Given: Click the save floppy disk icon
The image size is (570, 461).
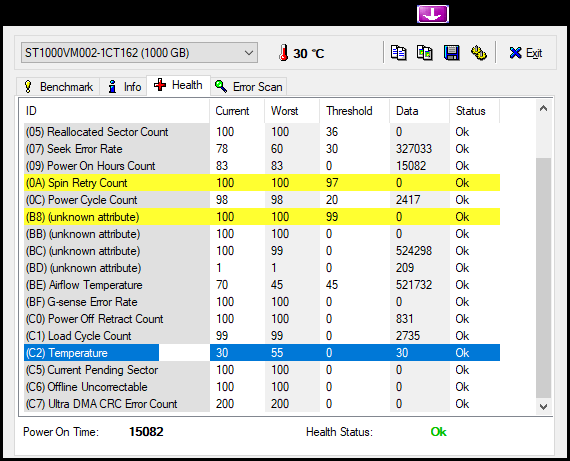Looking at the screenshot, I should [x=451, y=53].
